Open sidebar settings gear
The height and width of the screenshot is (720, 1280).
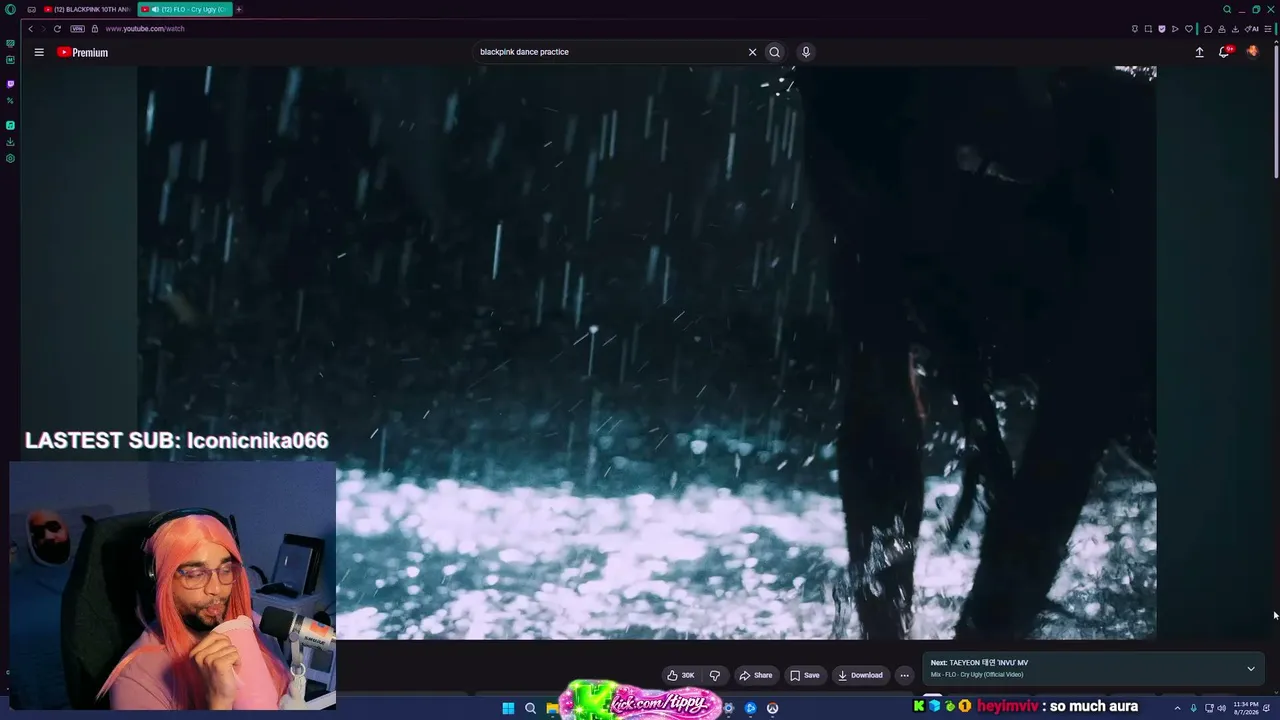(x=10, y=158)
